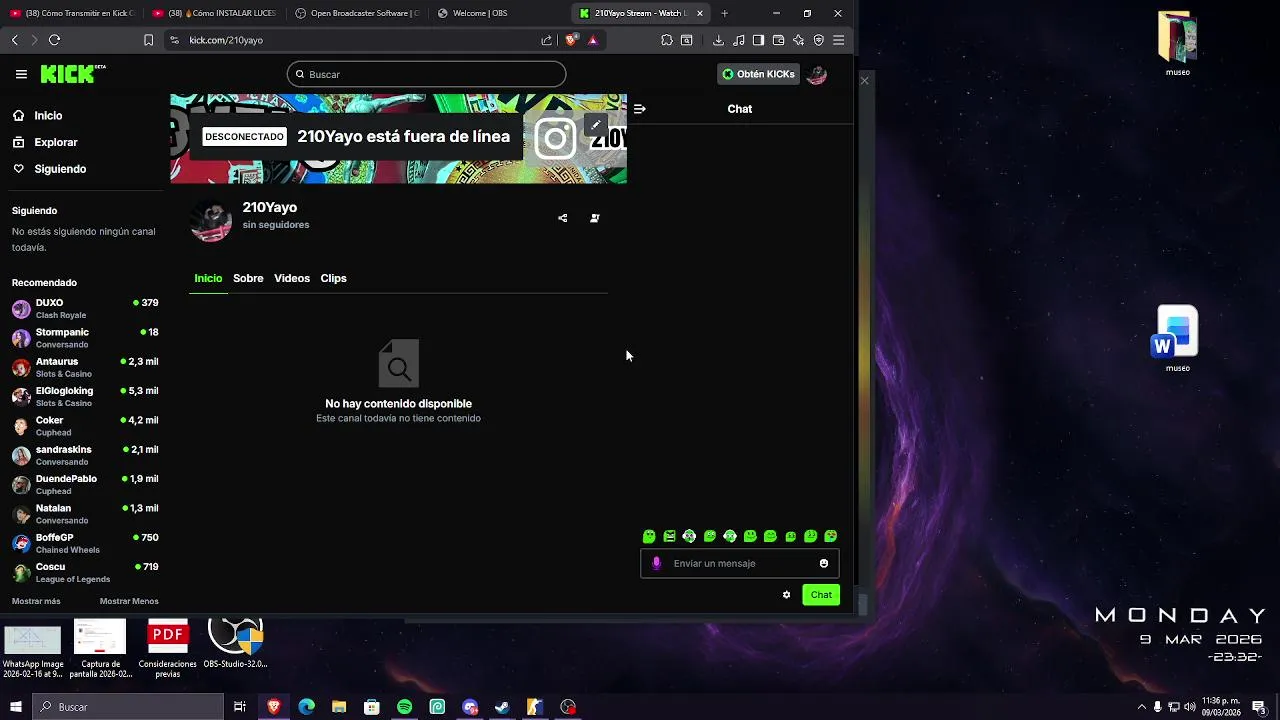Open recommended channel Antaurus

85,367
